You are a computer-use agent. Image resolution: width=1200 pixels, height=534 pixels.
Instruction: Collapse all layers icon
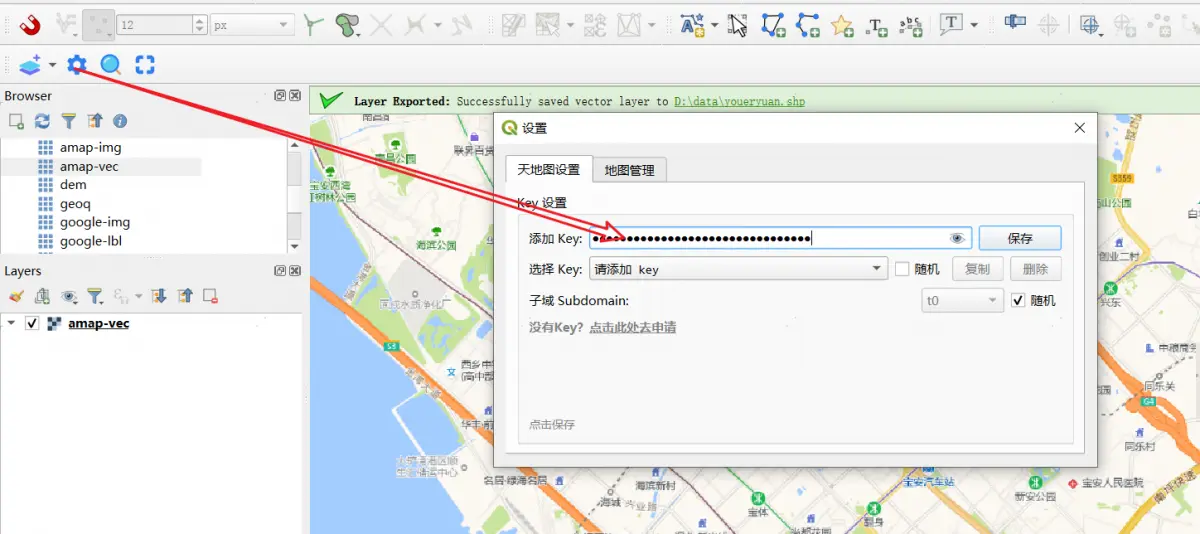click(185, 296)
